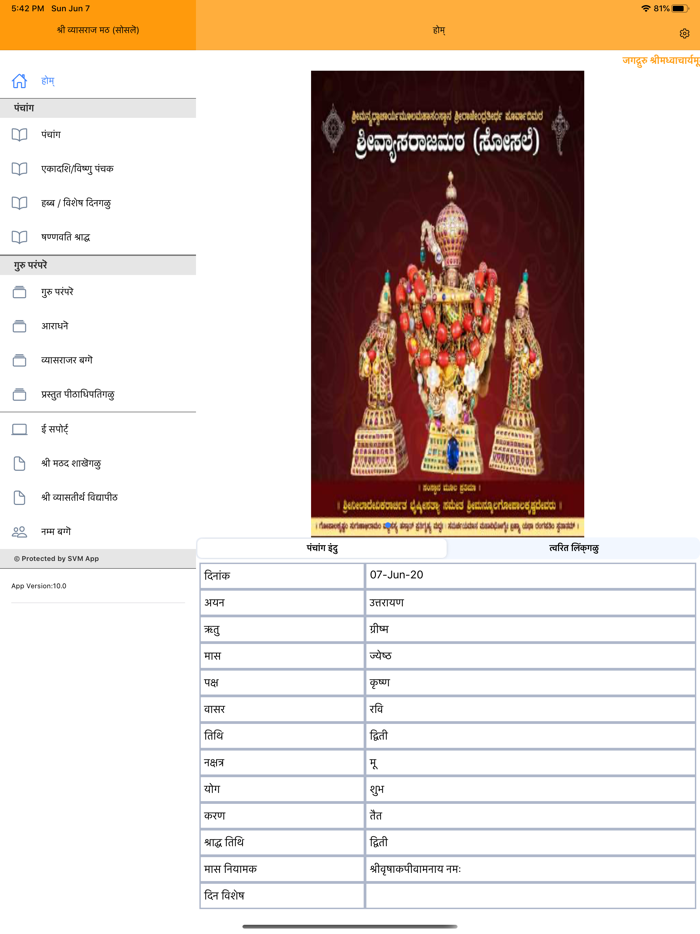
Task: Click कृष्ण value in पक्ष row
Action: pyautogui.click(x=379, y=683)
